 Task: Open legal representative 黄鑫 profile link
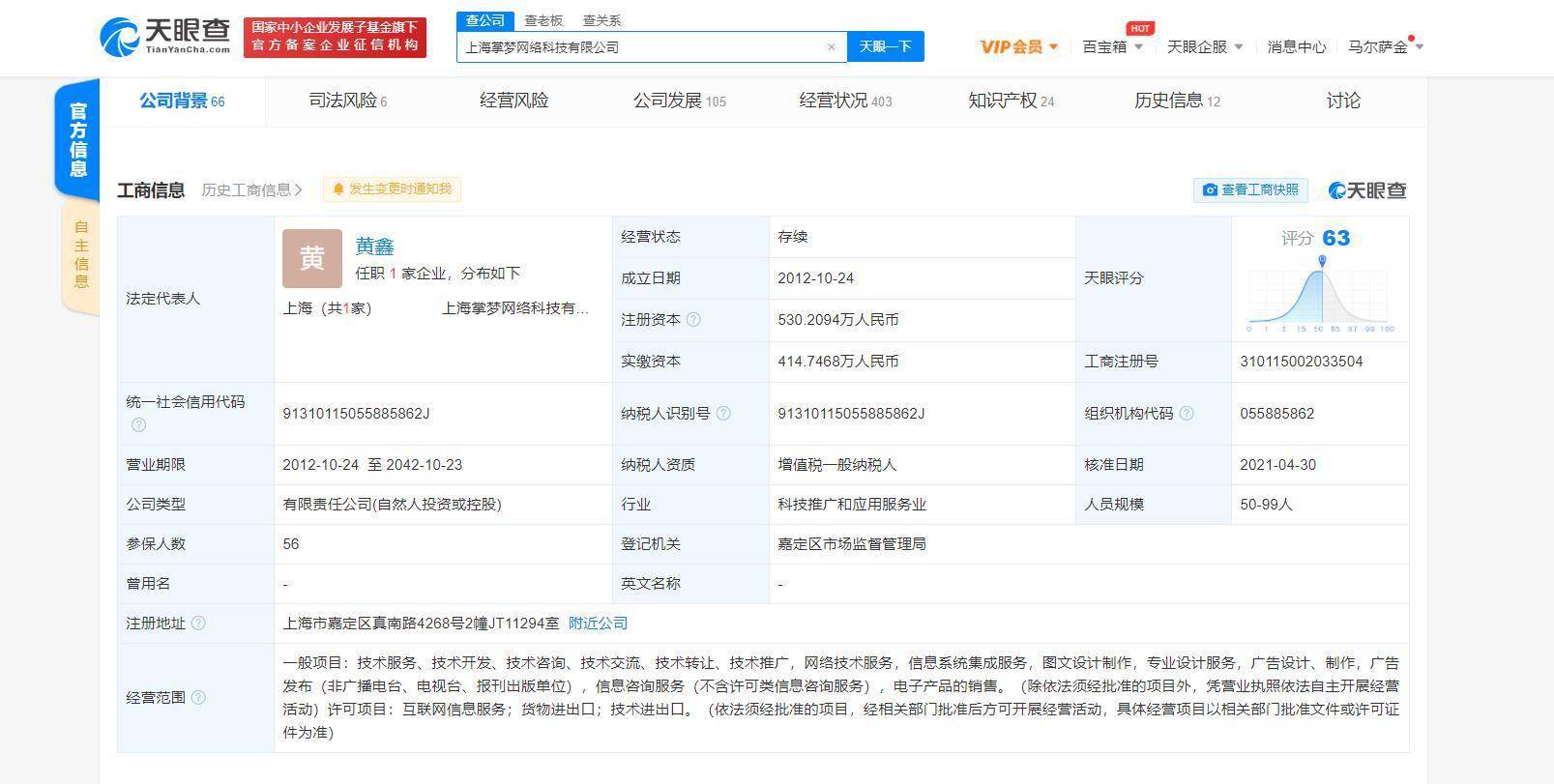(x=374, y=247)
